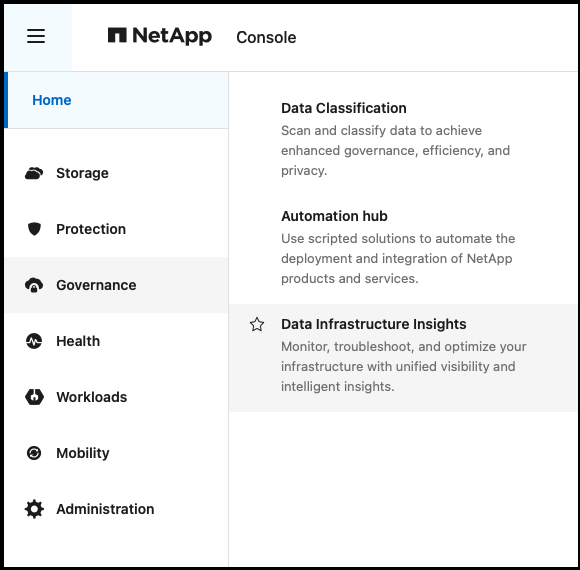Open the Storage menu

click(116, 173)
